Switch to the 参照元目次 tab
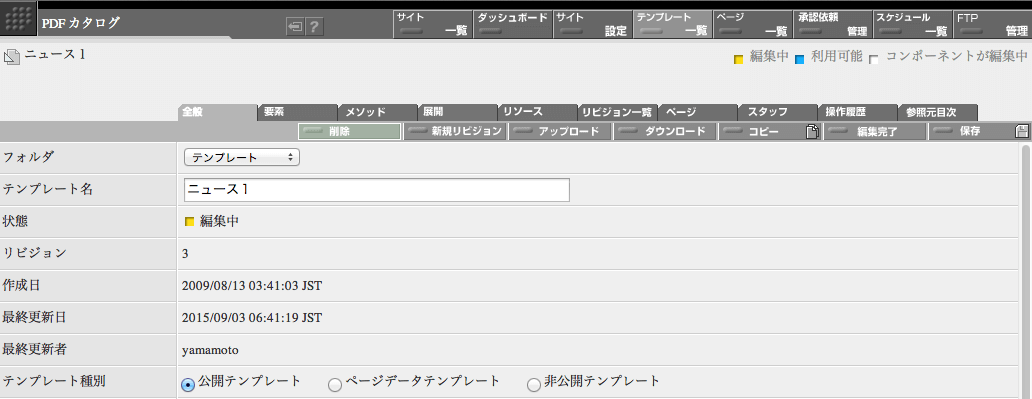The image size is (1032, 399). [938, 112]
